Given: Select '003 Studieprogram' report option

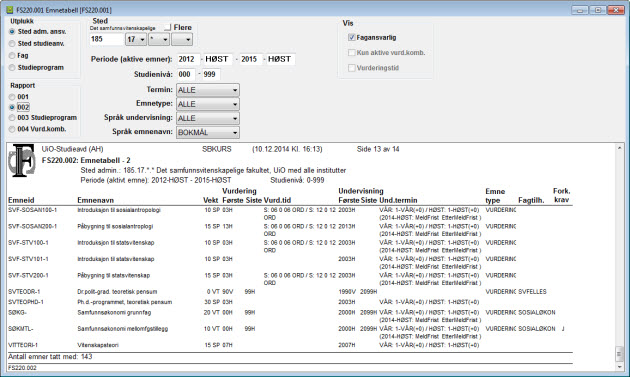Looking at the screenshot, I should point(12,118).
